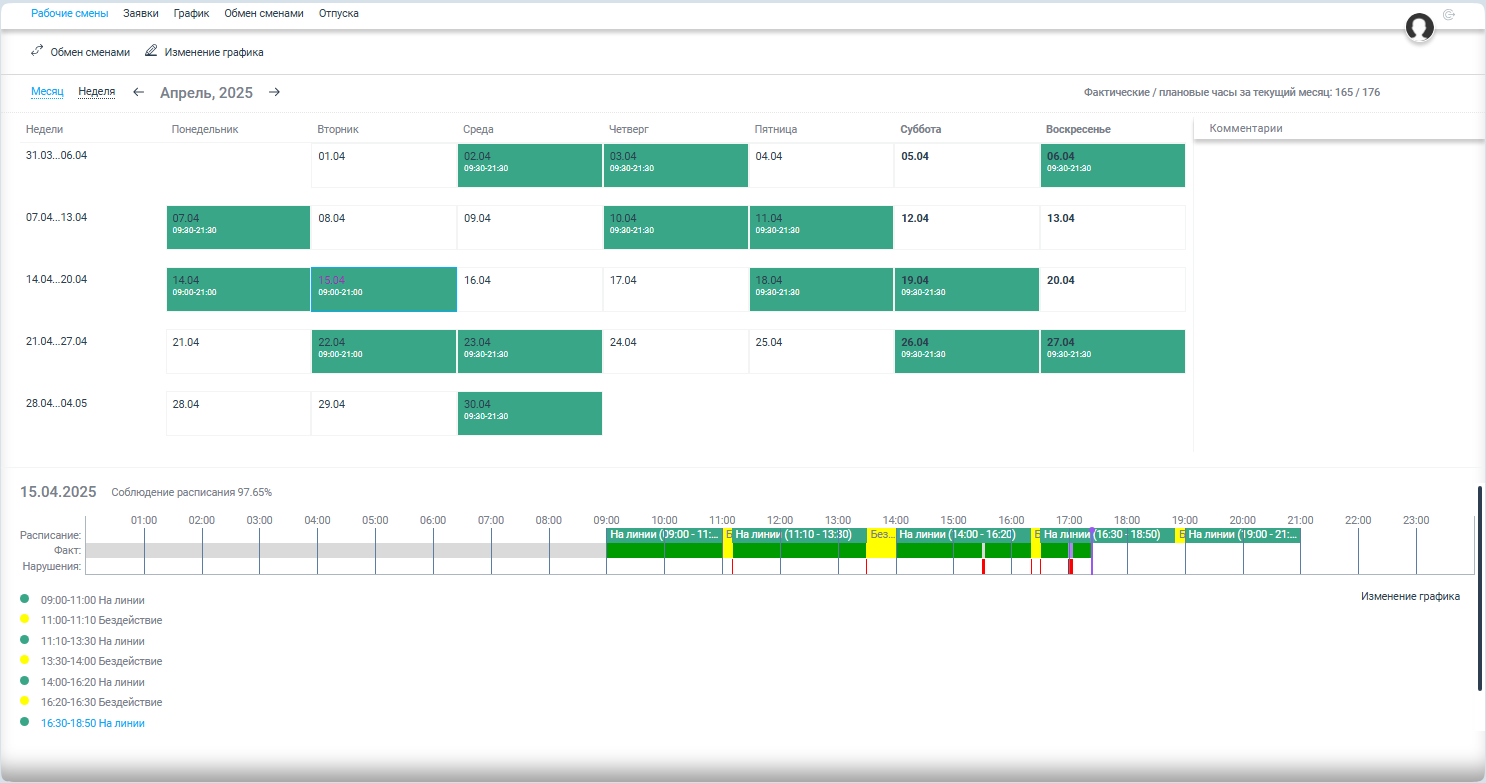
Task: Click yellow dot beside 13:30-14:00 Бездействие
Action: coord(25,661)
